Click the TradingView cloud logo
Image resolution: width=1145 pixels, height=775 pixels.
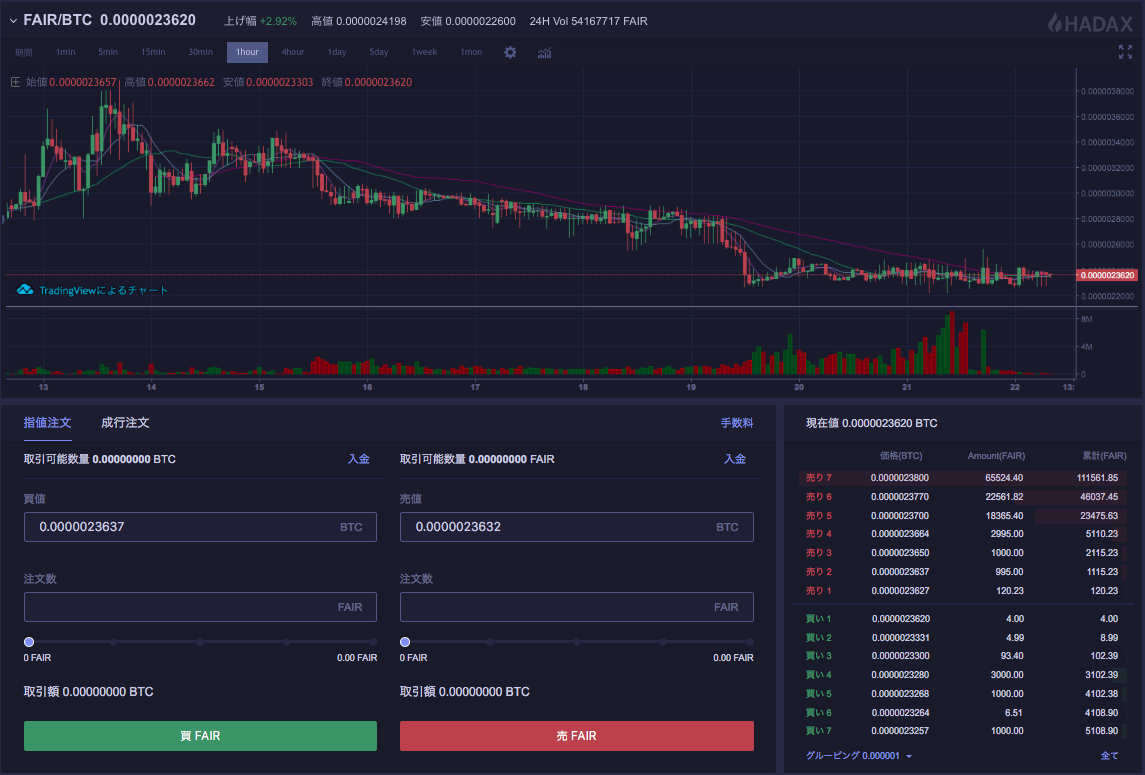[26, 290]
